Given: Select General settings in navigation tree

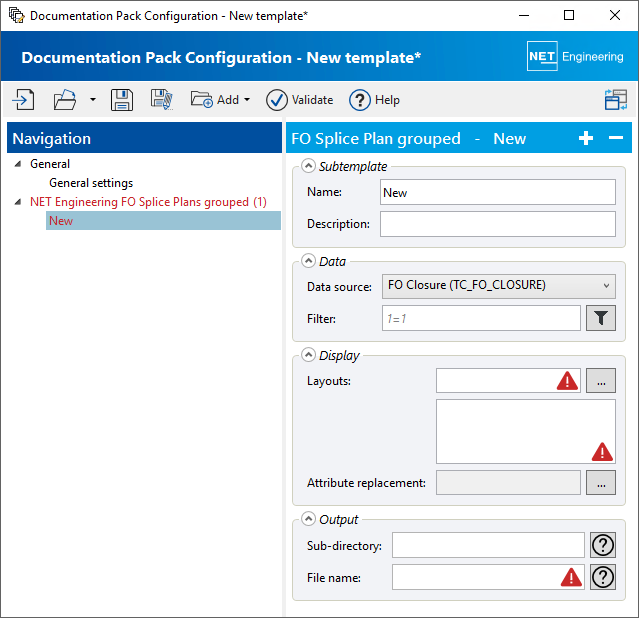Looking at the screenshot, I should pyautogui.click(x=91, y=183).
